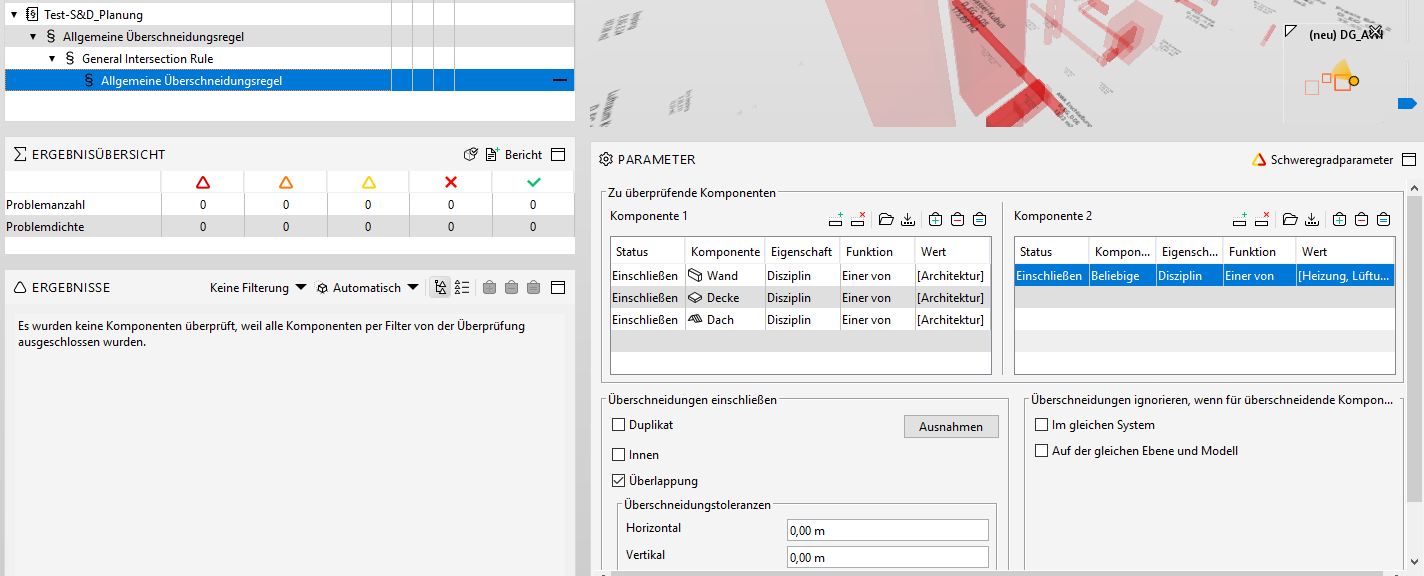Select the Decke row in Komponente 1
Screen dimensions: 1424x576
pyautogui.click(x=800, y=298)
